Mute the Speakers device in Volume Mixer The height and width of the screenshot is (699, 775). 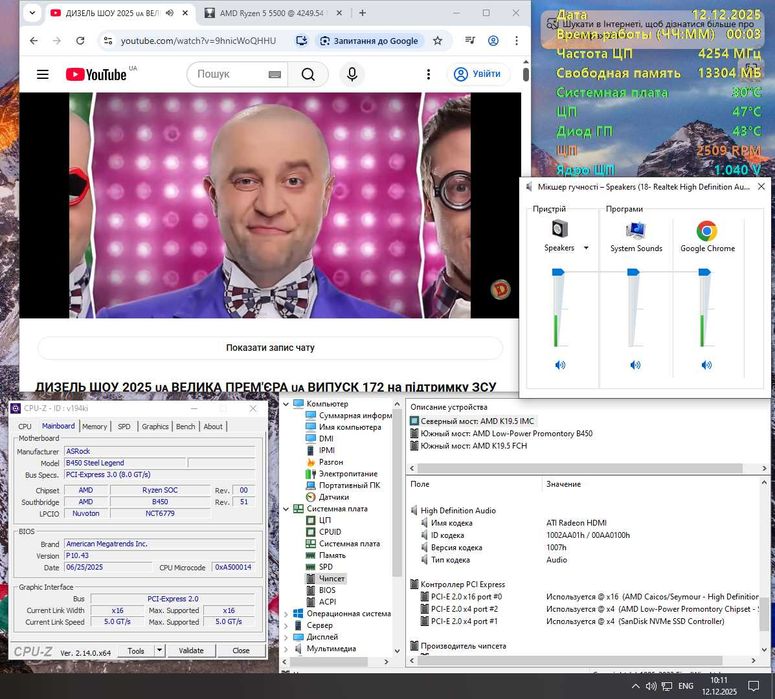pos(560,365)
